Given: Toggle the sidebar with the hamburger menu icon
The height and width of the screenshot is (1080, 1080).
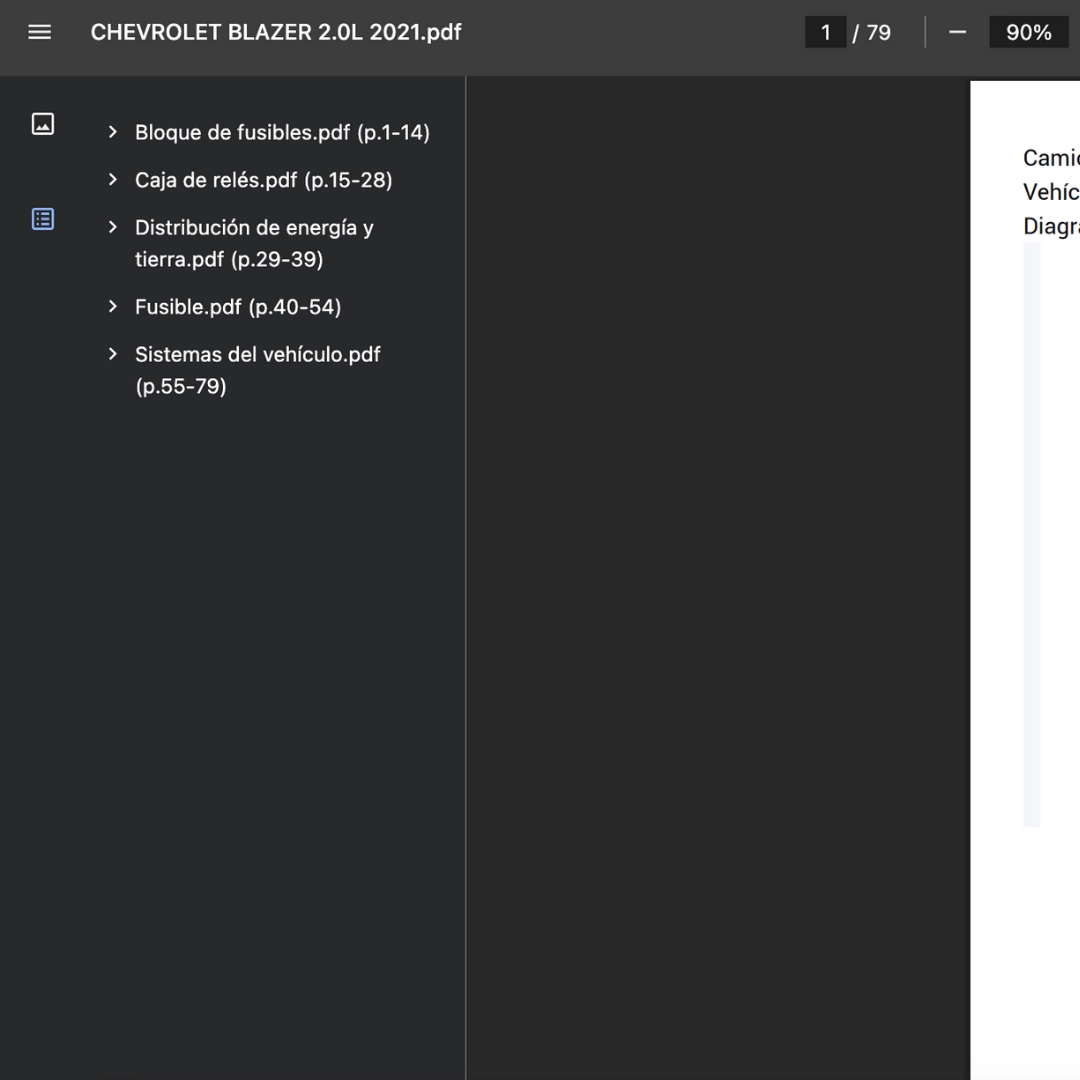Looking at the screenshot, I should click(39, 32).
